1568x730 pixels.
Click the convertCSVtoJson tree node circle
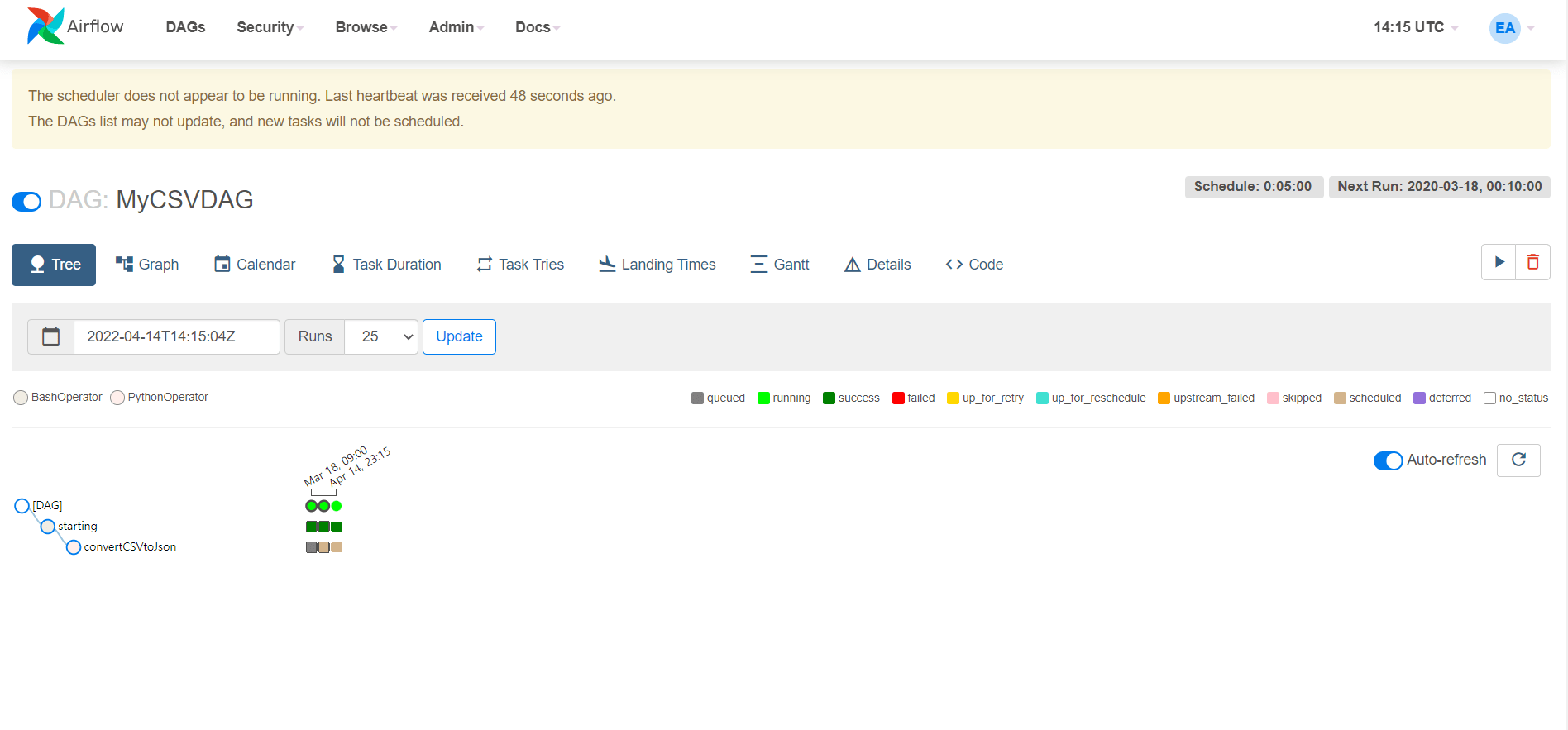point(74,547)
